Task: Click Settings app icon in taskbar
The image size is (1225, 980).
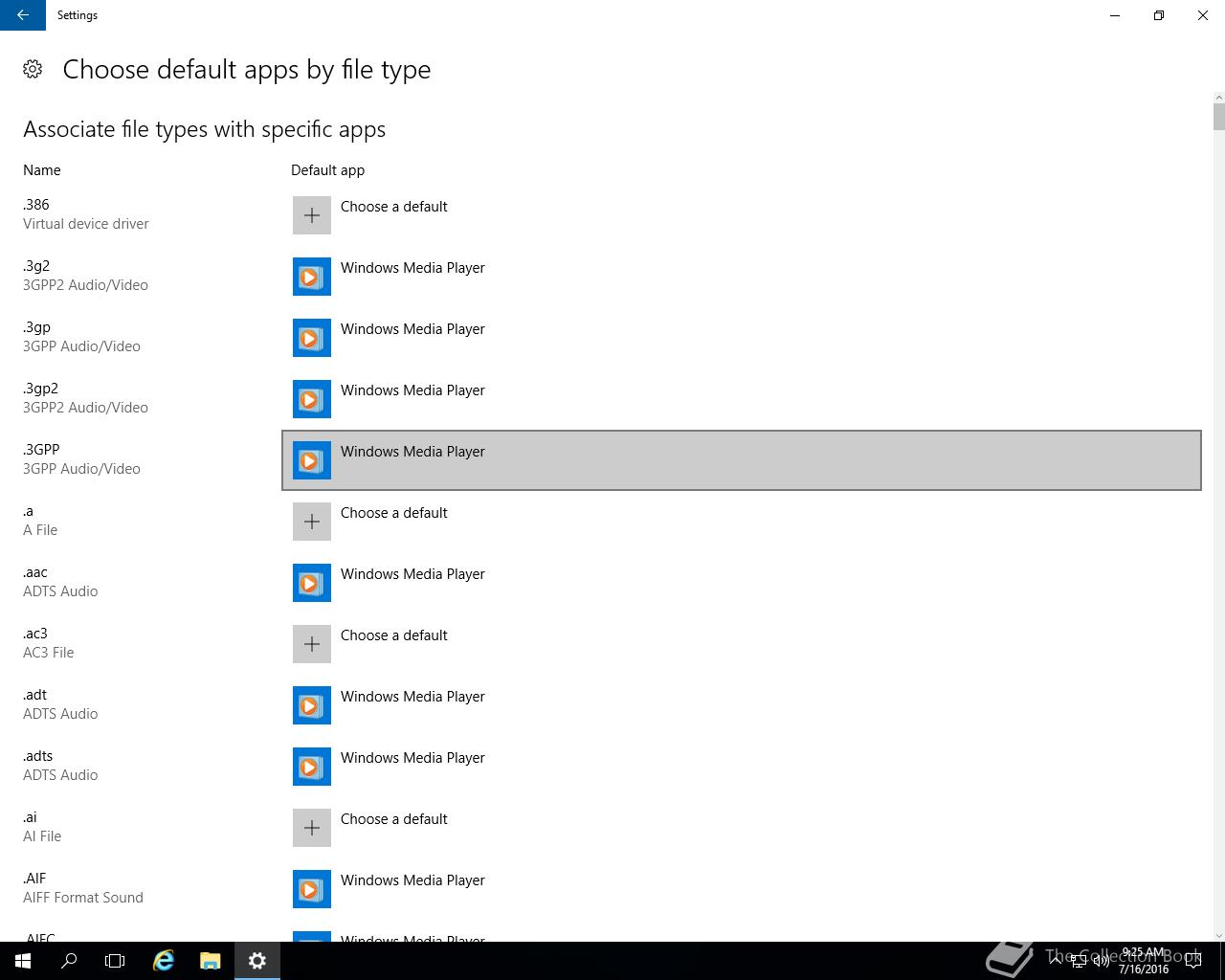Action: [x=256, y=961]
